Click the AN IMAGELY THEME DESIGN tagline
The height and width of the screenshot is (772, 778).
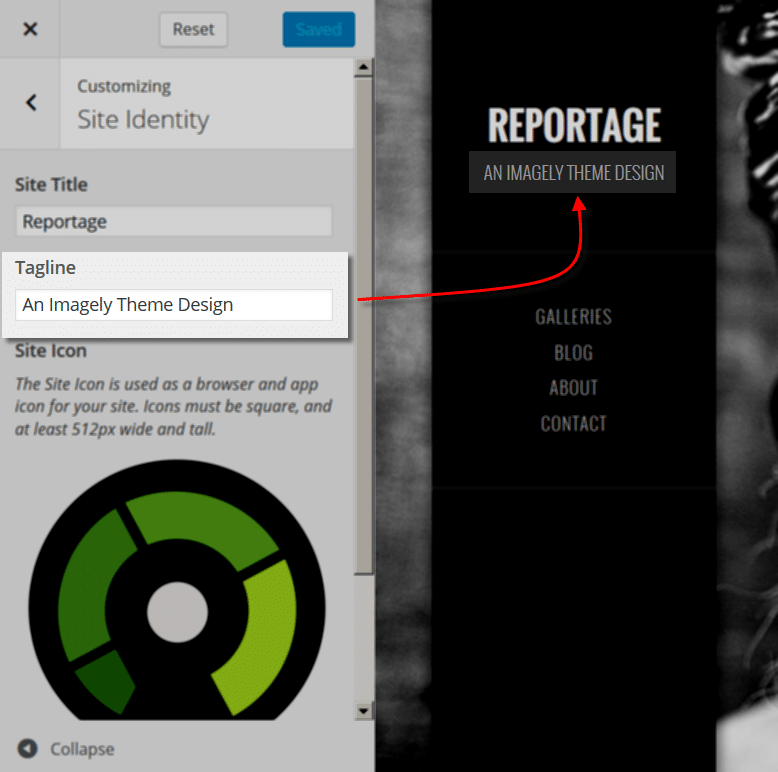573,173
